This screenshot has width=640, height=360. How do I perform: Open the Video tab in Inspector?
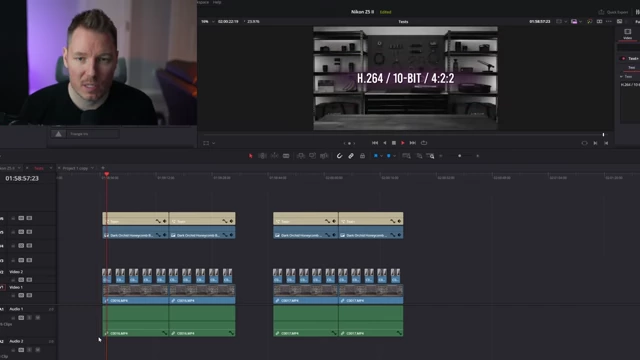(627, 34)
